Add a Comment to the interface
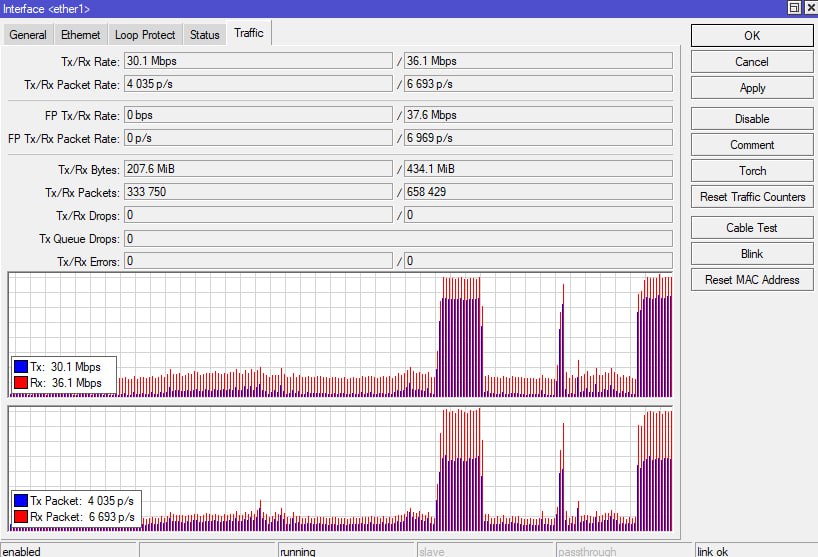This screenshot has width=818, height=557. (752, 145)
